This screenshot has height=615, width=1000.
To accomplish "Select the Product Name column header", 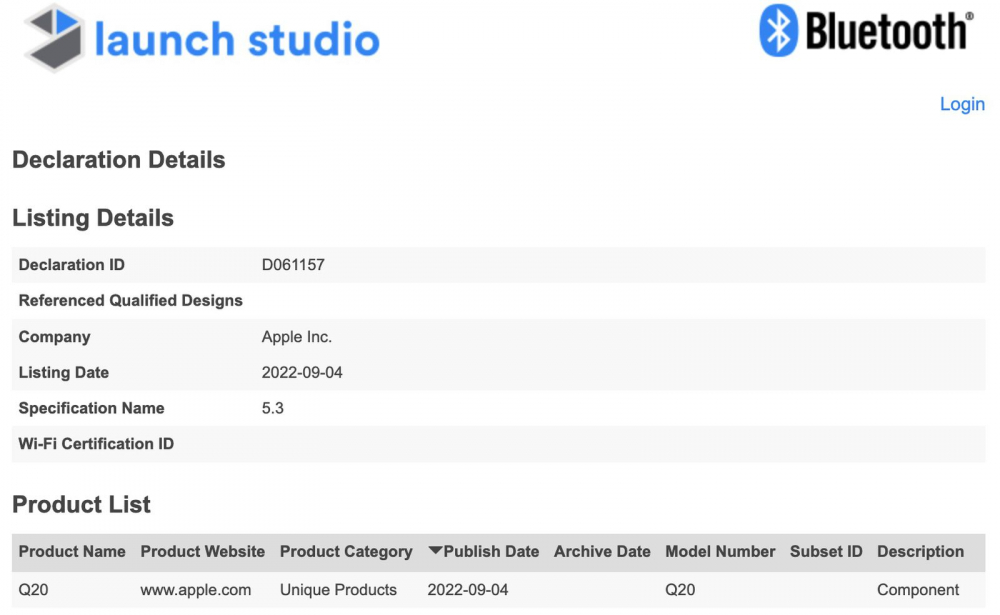I will coord(72,551).
